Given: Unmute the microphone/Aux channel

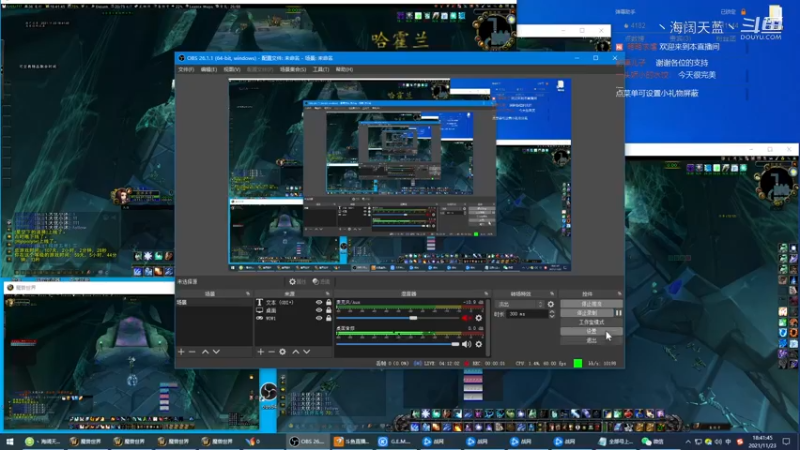Looking at the screenshot, I should click(466, 318).
